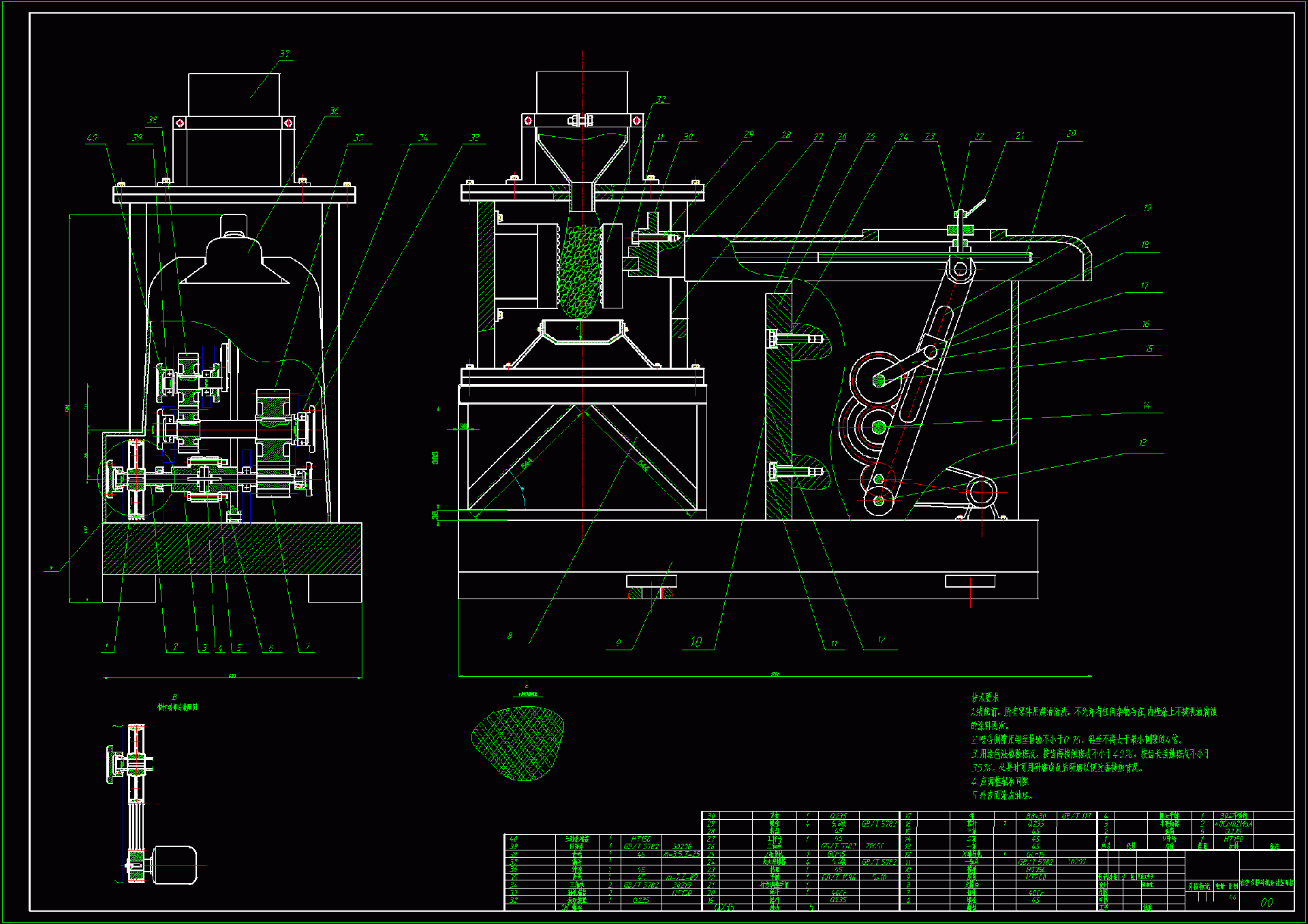Viewport: 1308px width, 924px height.
Task: Click the hatched base block of left view
Action: tap(232, 549)
